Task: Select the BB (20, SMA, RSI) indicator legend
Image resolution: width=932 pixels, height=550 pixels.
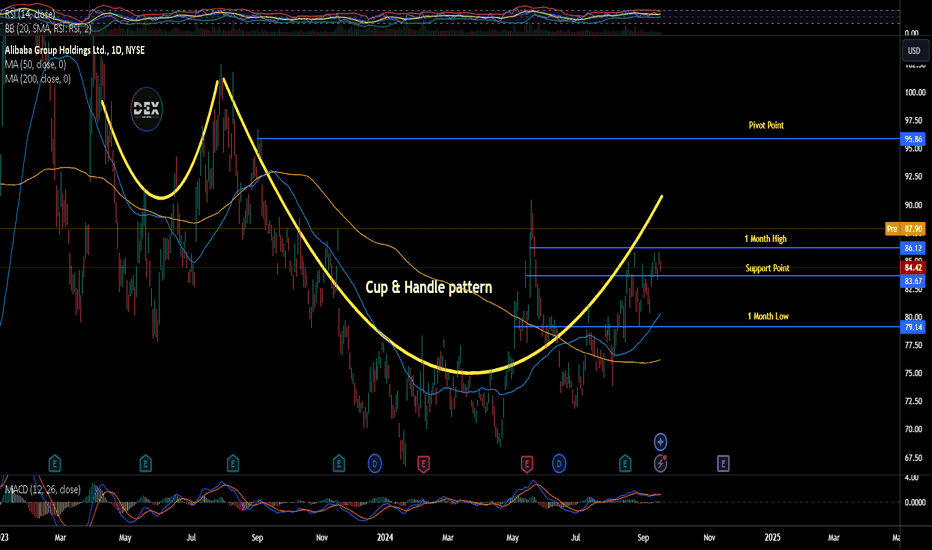Action: (x=48, y=28)
